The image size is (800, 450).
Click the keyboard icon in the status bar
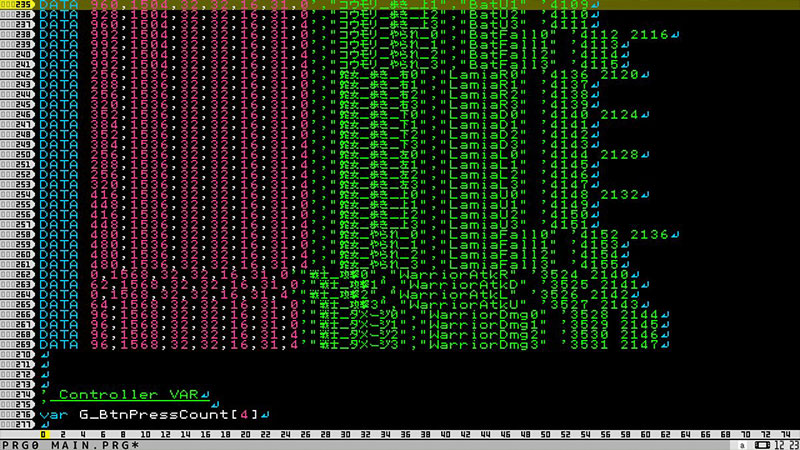[x=762, y=444]
